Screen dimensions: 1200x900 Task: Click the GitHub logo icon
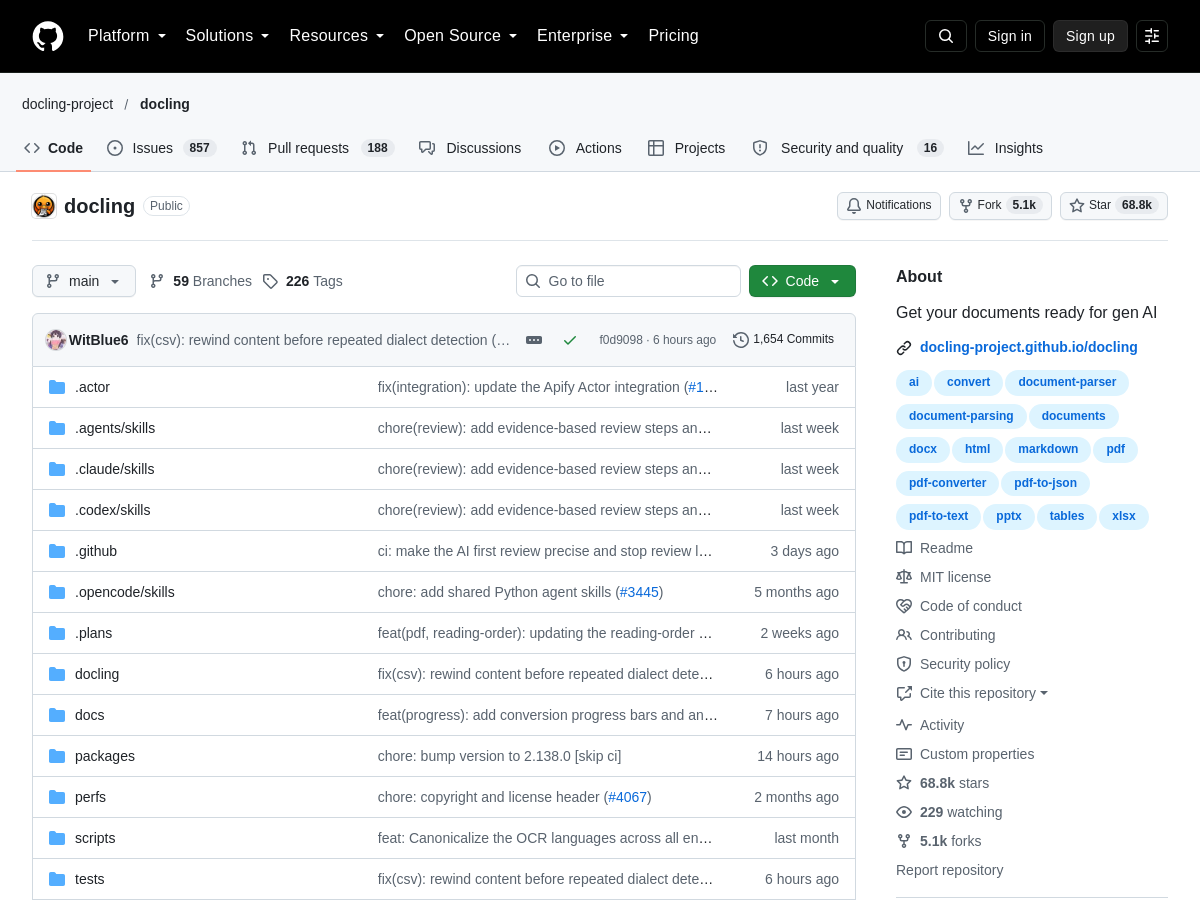tap(48, 36)
